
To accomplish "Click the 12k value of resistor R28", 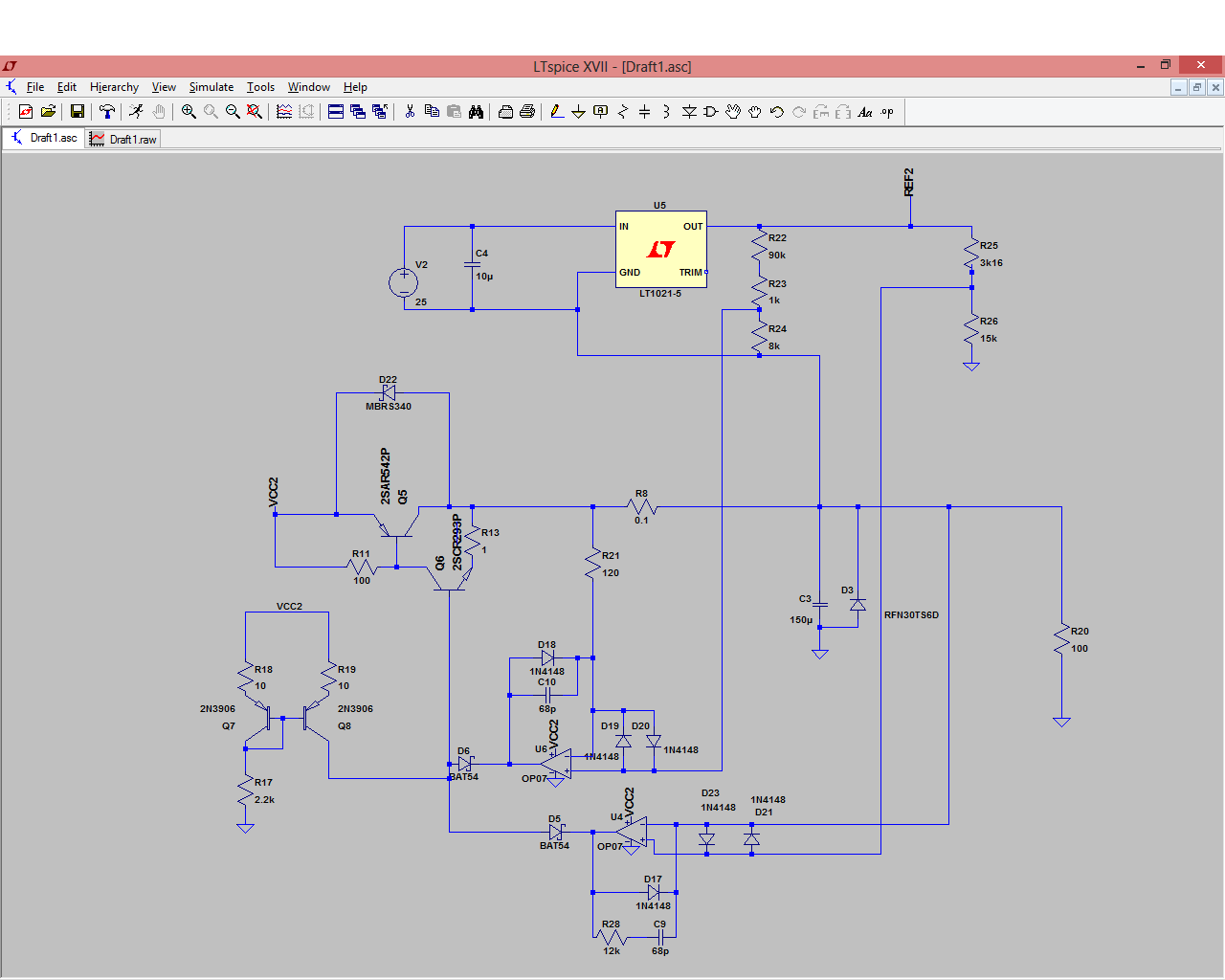I will [612, 951].
